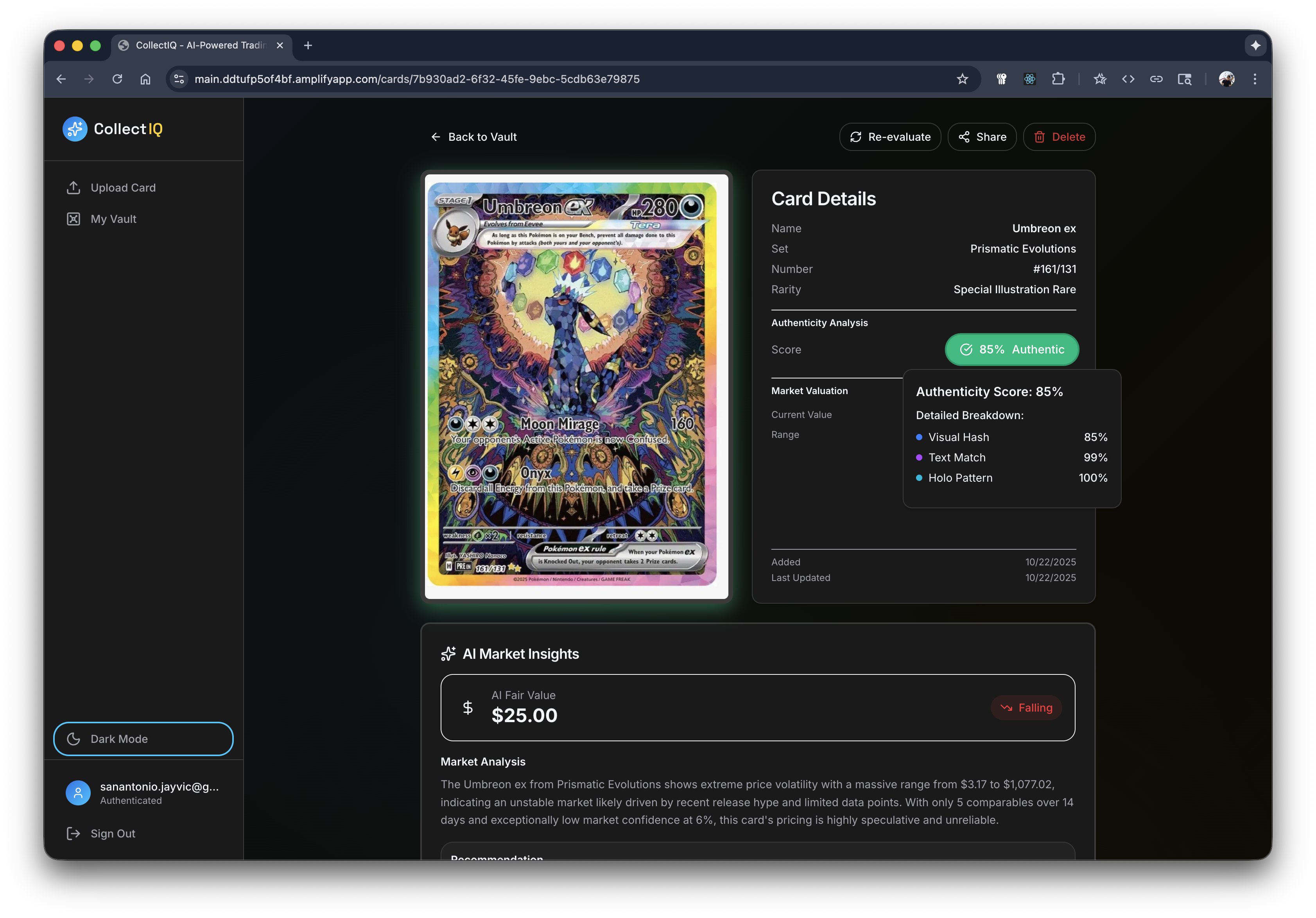Bookmark page using star icon in address bar
This screenshot has width=1316, height=918.
pyautogui.click(x=962, y=79)
